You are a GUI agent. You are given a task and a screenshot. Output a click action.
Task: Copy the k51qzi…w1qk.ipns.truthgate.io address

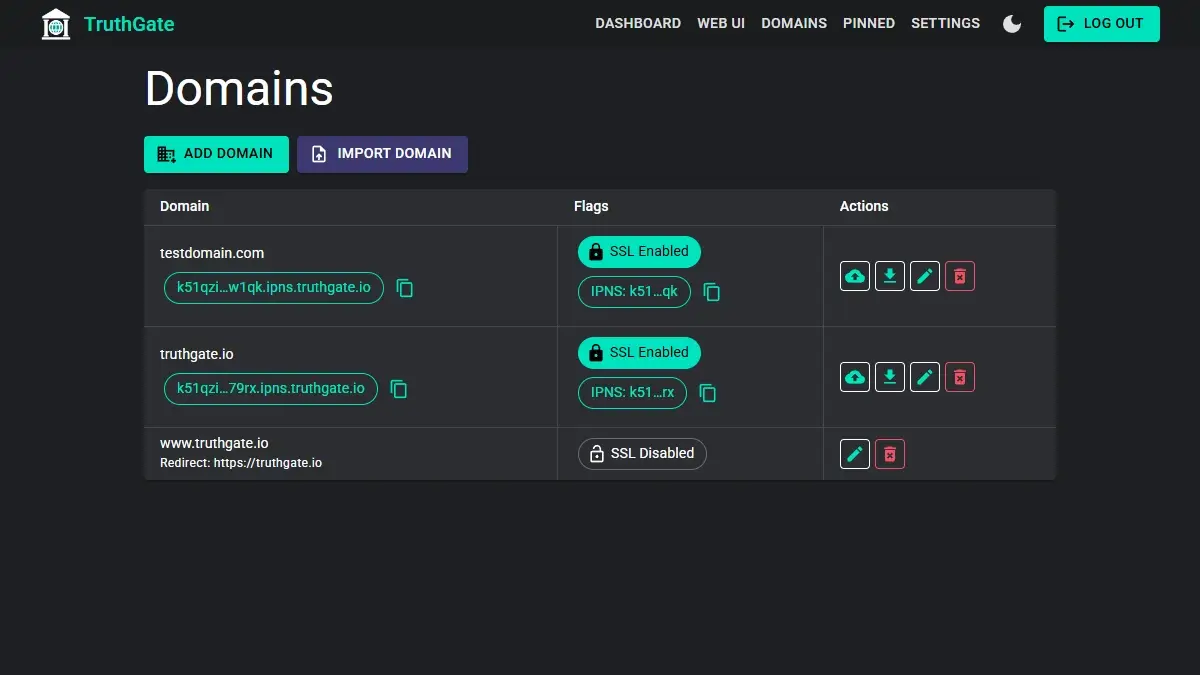405,288
